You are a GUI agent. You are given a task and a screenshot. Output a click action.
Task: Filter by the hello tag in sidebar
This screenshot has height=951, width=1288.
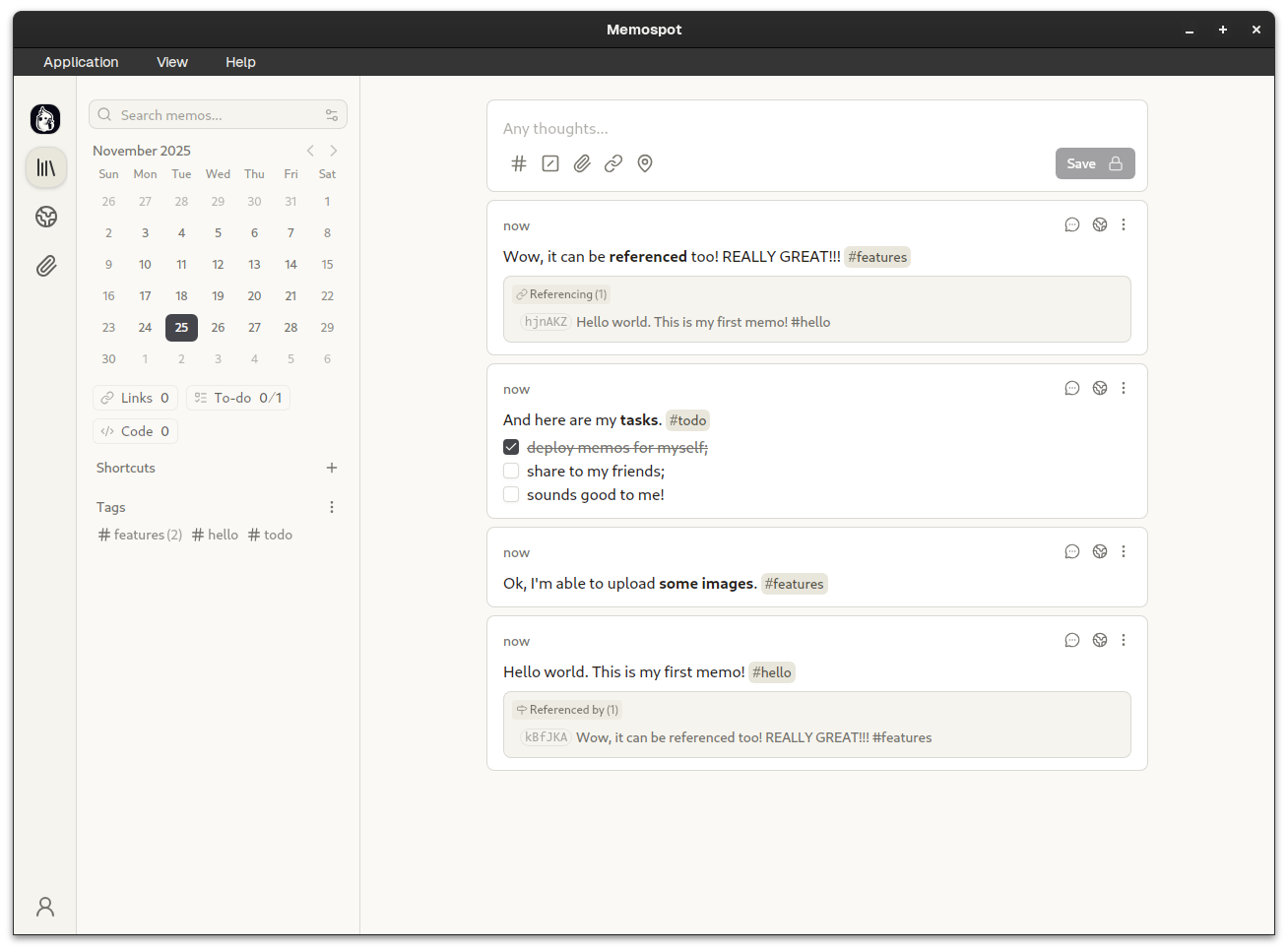215,535
